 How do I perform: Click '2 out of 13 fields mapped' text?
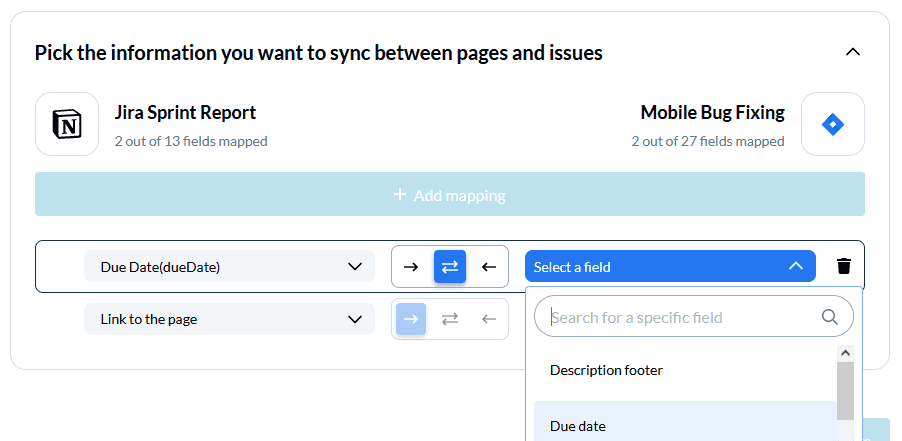[191, 141]
